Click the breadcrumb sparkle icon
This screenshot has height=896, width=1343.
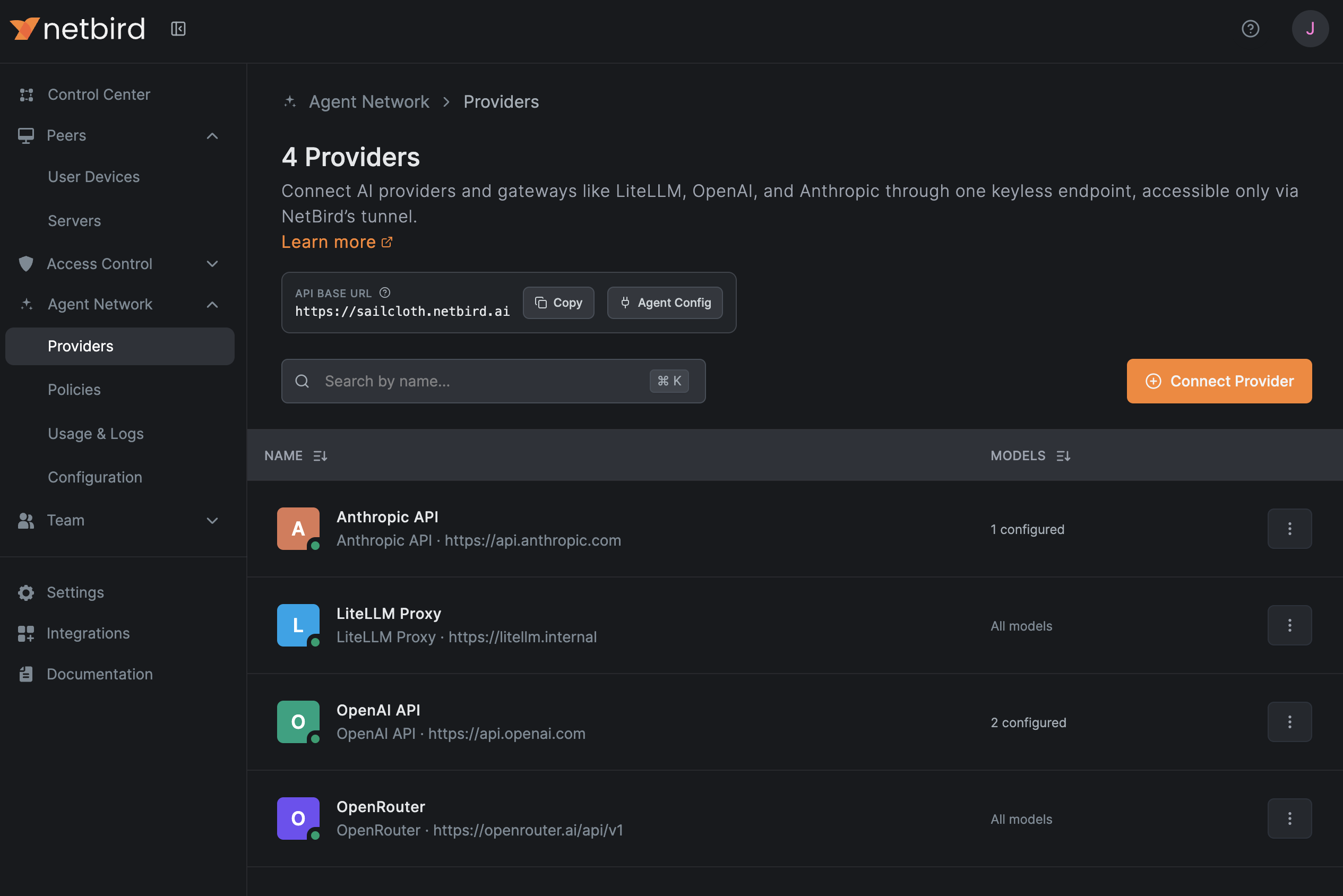coord(290,102)
